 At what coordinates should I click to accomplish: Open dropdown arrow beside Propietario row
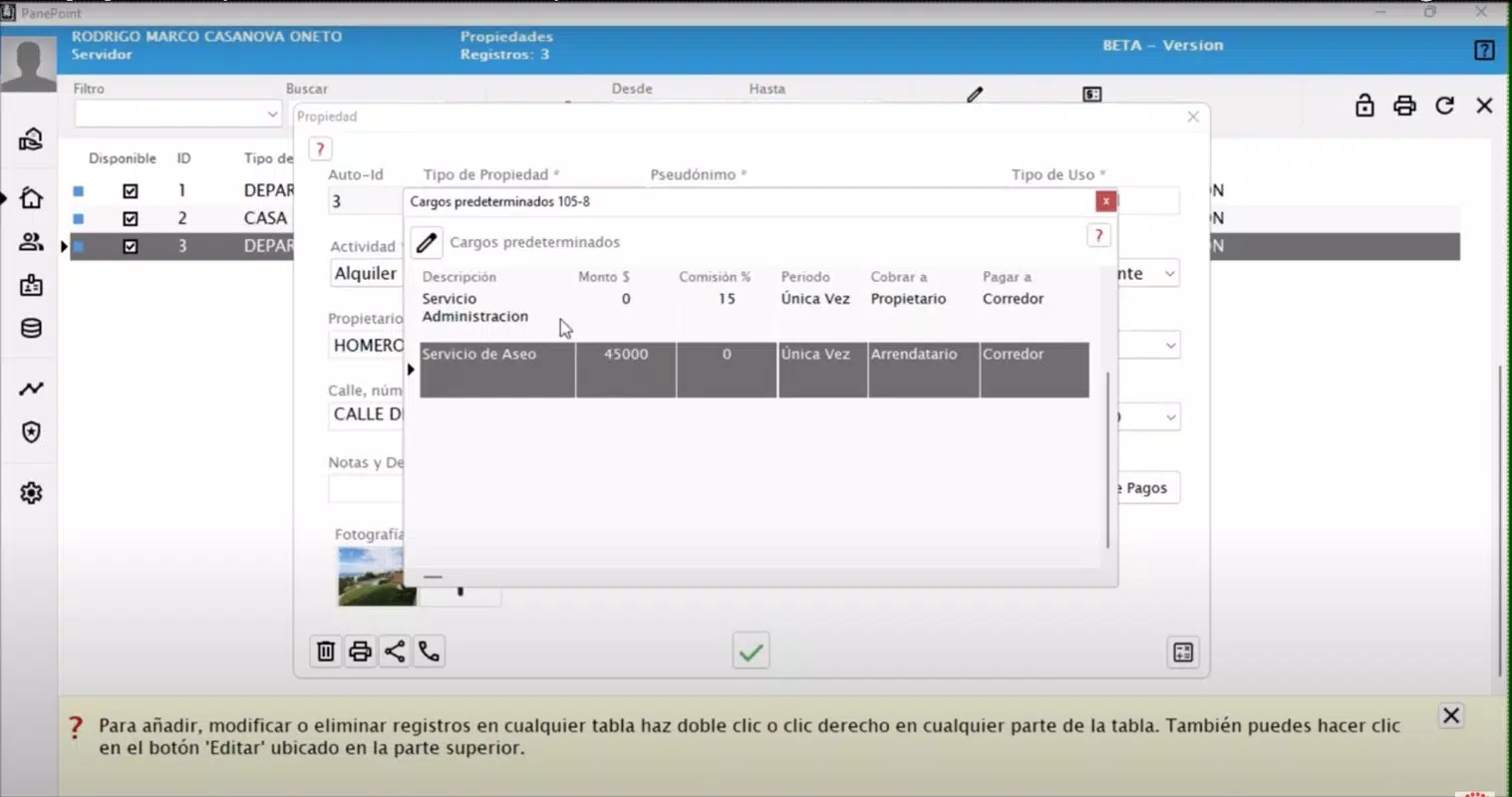click(x=1170, y=345)
